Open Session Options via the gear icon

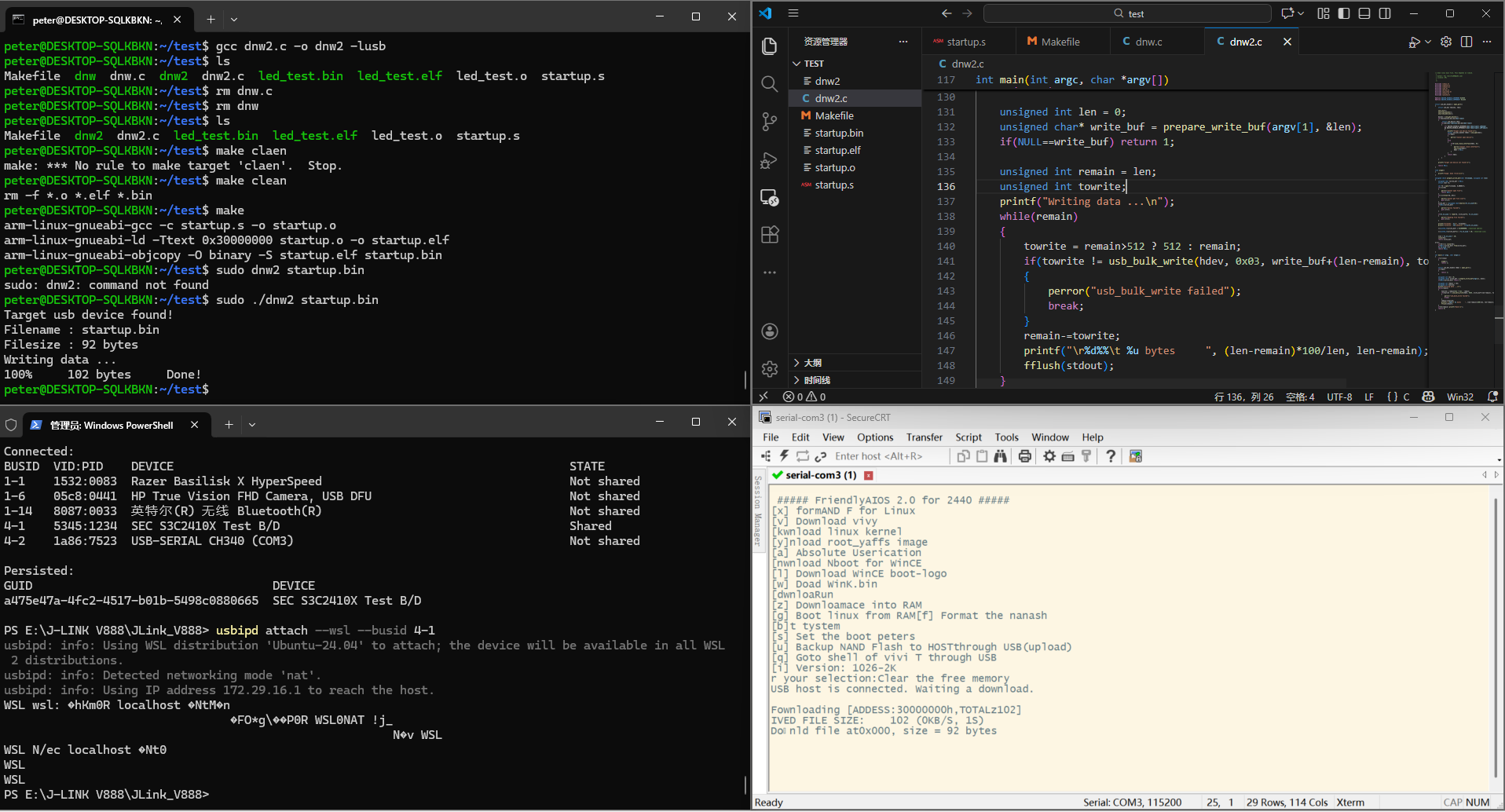[x=1050, y=455]
